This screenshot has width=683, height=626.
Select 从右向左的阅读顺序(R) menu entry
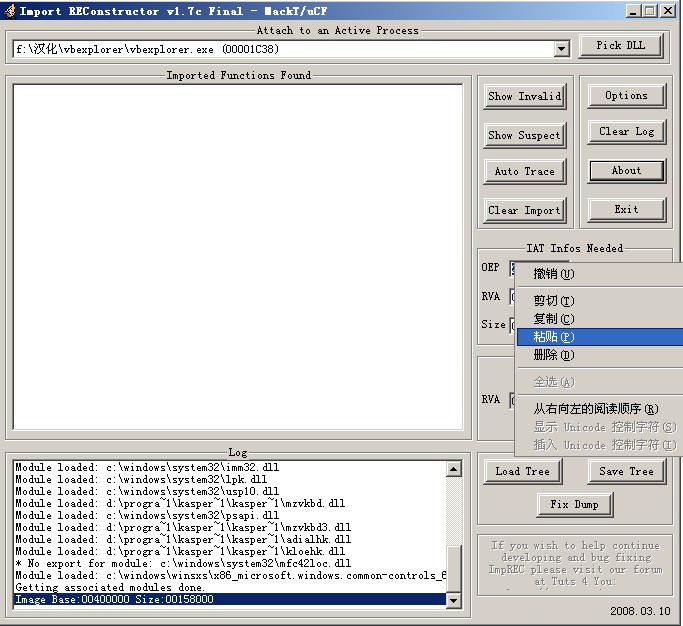(600, 409)
